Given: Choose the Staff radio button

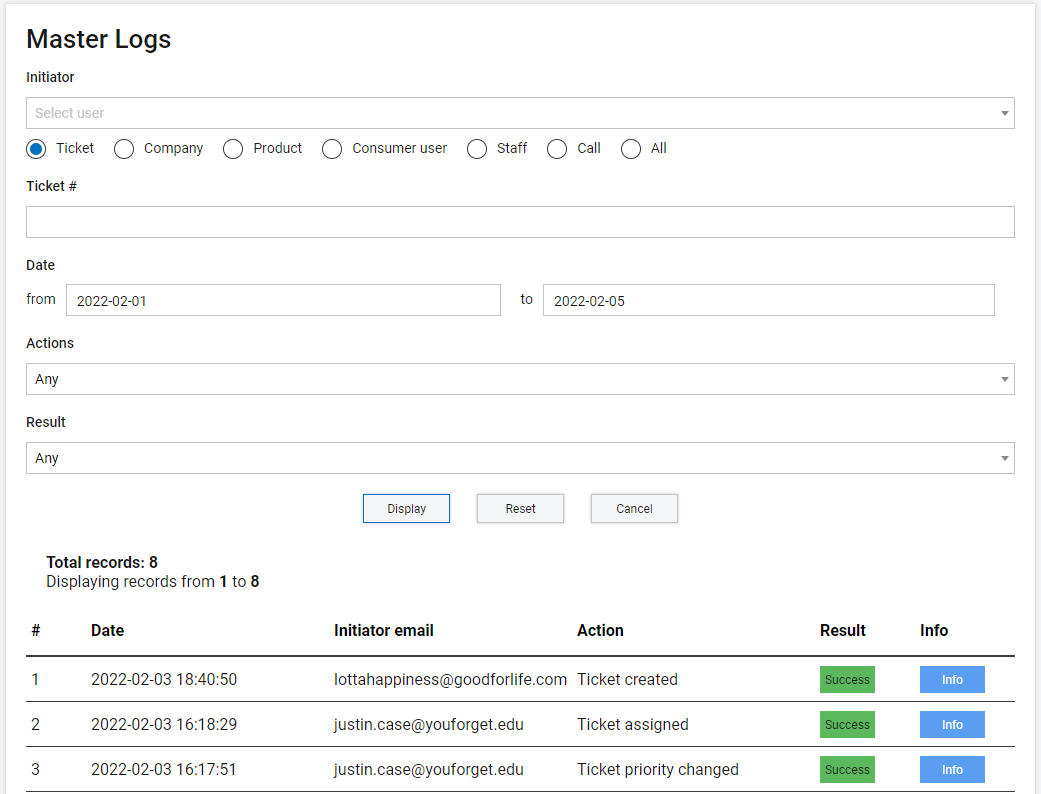Looking at the screenshot, I should click(x=477, y=149).
